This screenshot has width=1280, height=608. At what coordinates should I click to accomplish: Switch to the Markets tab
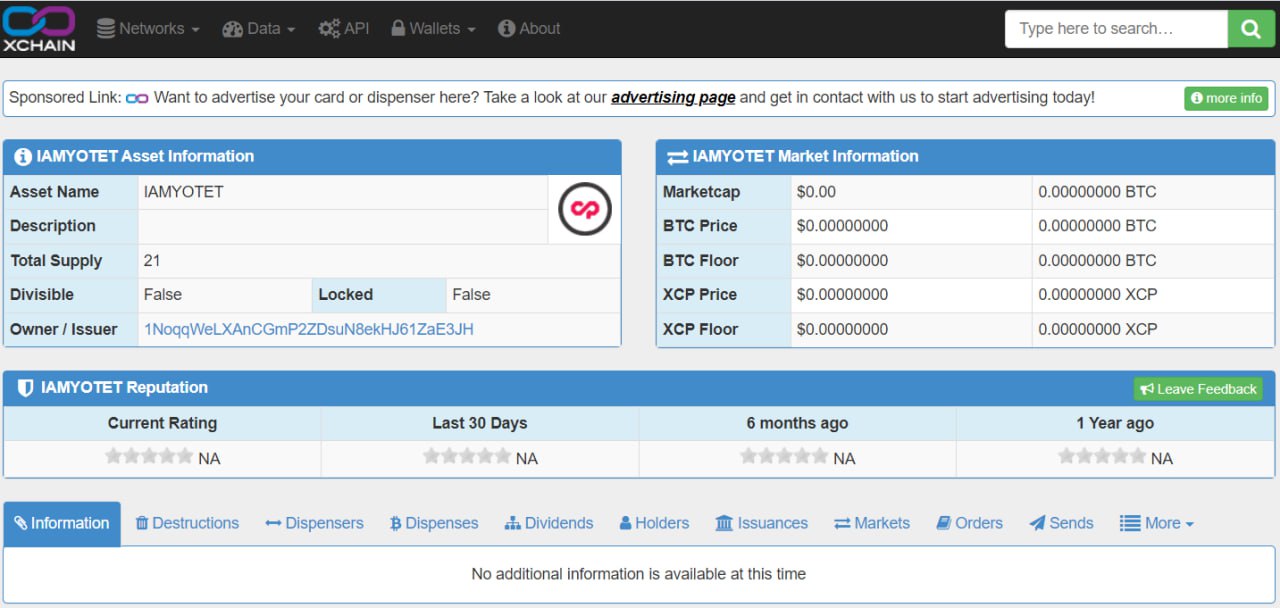pyautogui.click(x=872, y=523)
